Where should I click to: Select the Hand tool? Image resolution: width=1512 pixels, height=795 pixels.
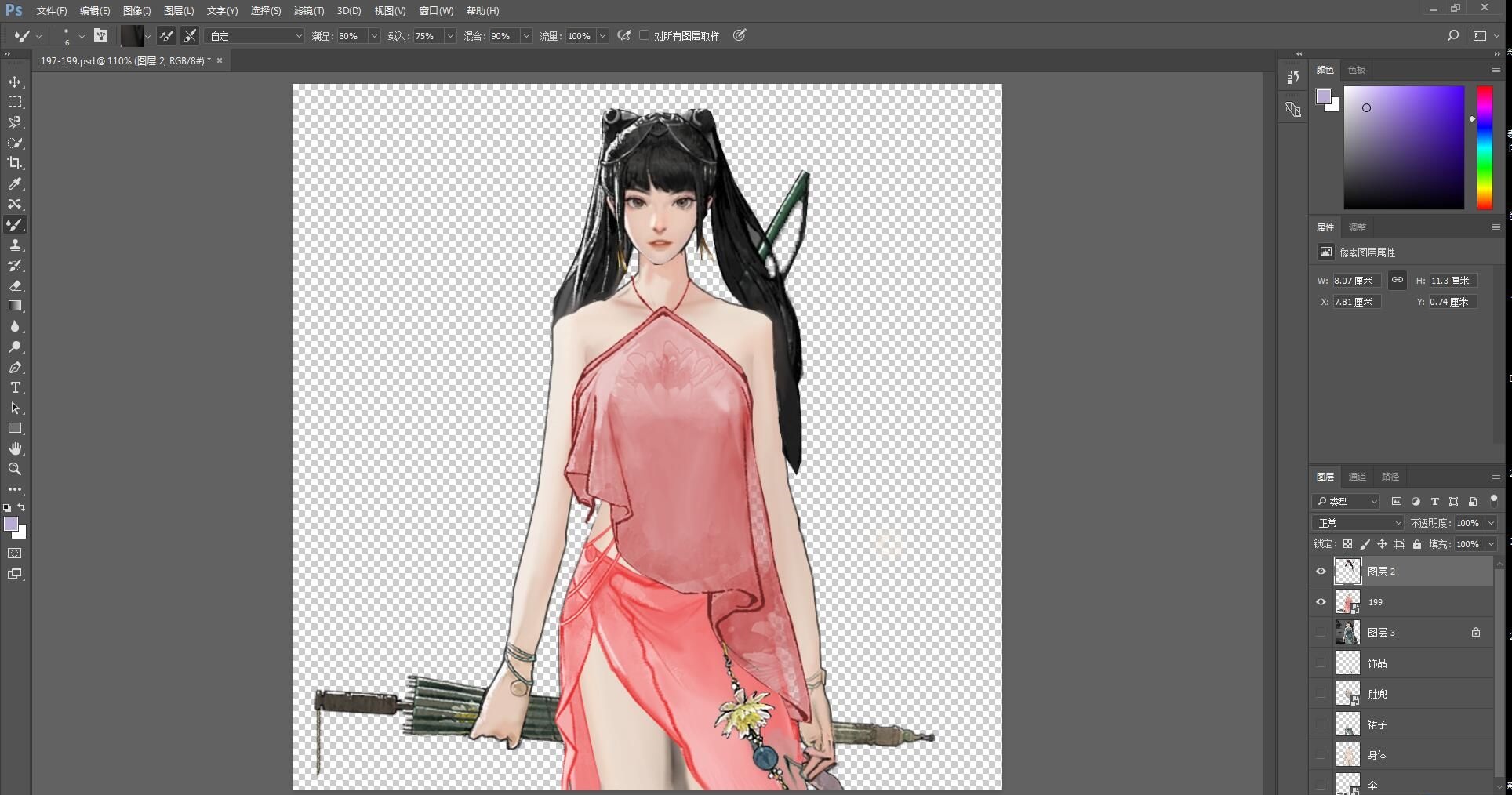pos(15,448)
